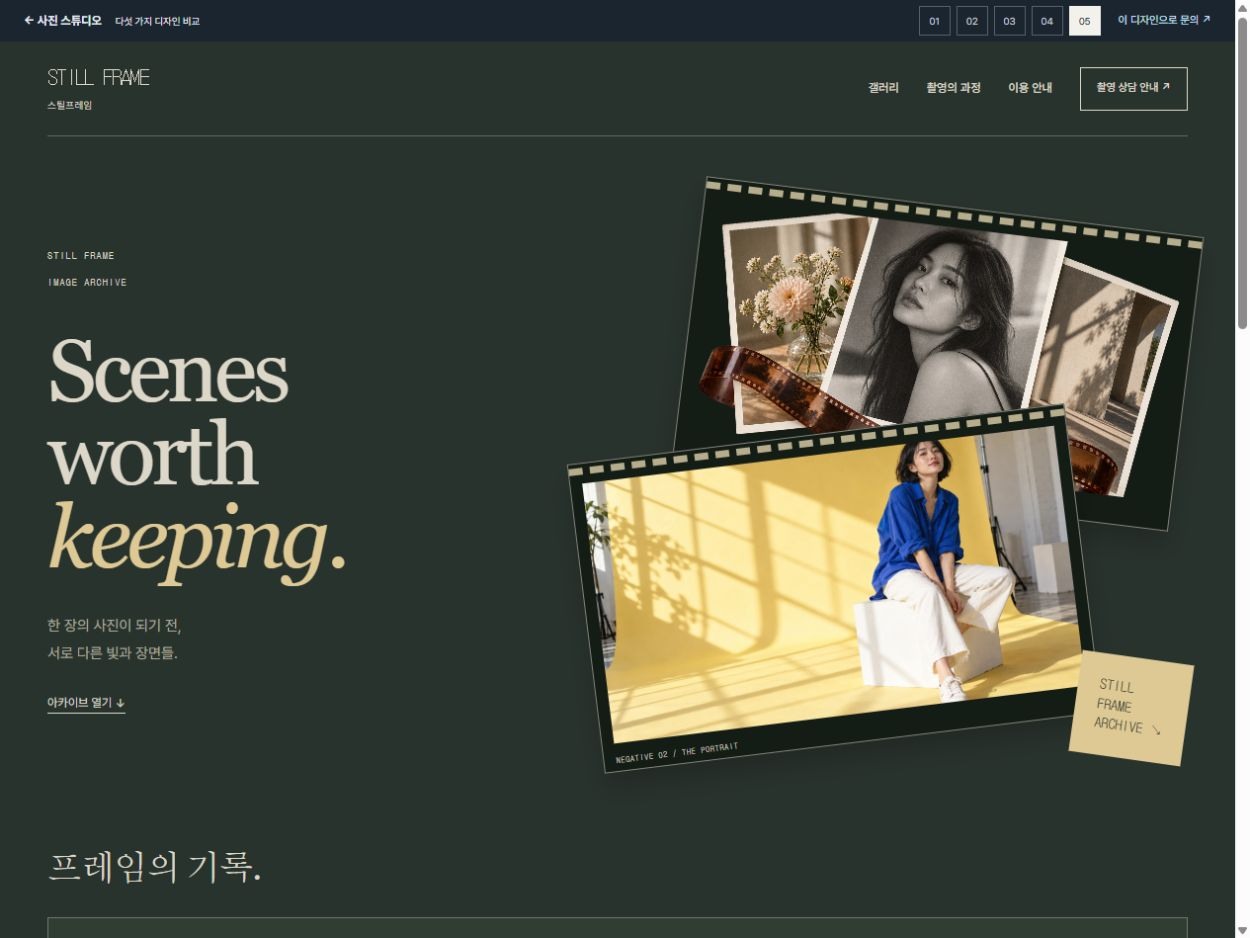
Task: Click the IMAGE ARCHIVE label
Action: pyautogui.click(x=87, y=282)
